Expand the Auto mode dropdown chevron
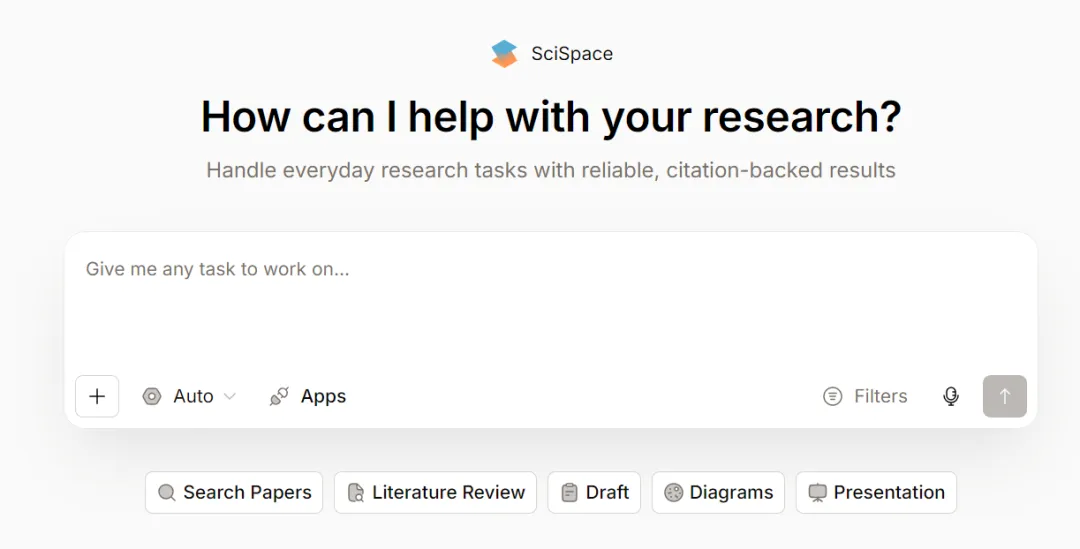Screen dimensions: 1080x549 pyautogui.click(x=230, y=397)
